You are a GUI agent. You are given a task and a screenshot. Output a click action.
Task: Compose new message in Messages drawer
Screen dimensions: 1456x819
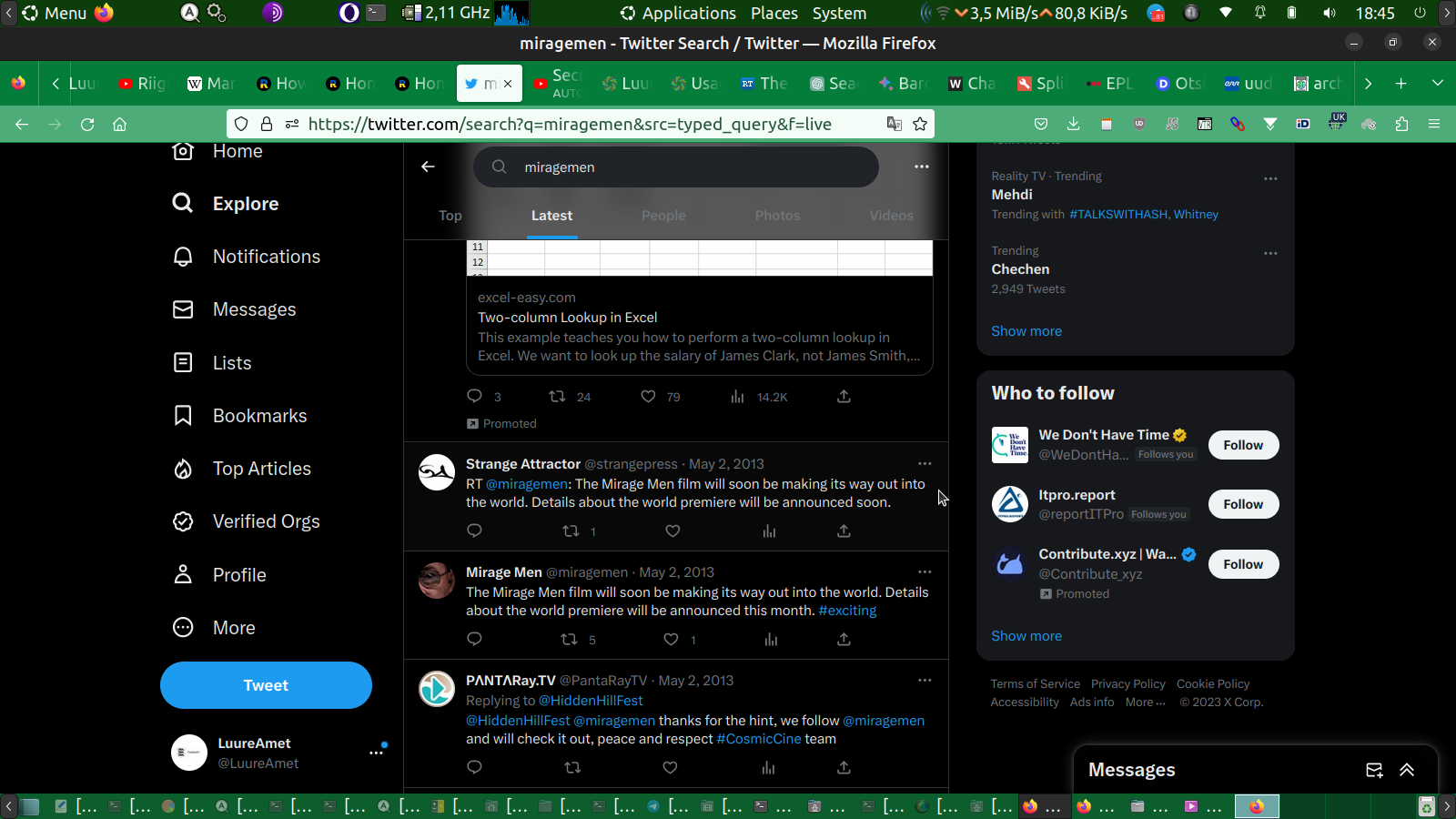tap(1374, 770)
